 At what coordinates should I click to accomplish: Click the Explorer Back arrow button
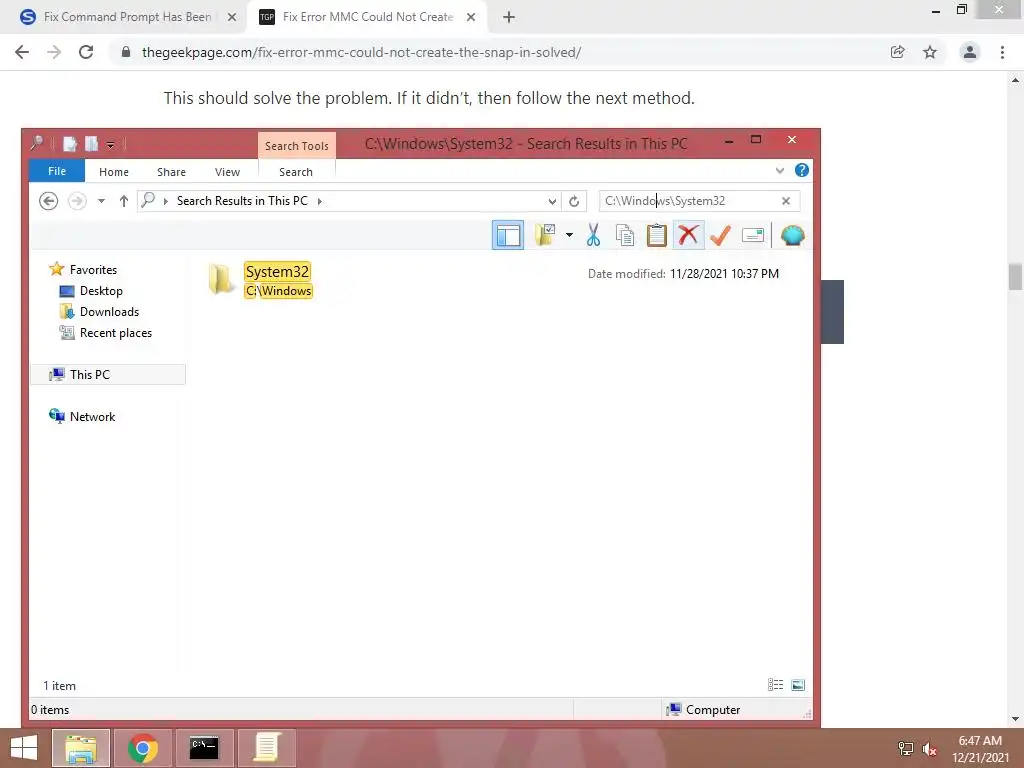click(x=48, y=201)
